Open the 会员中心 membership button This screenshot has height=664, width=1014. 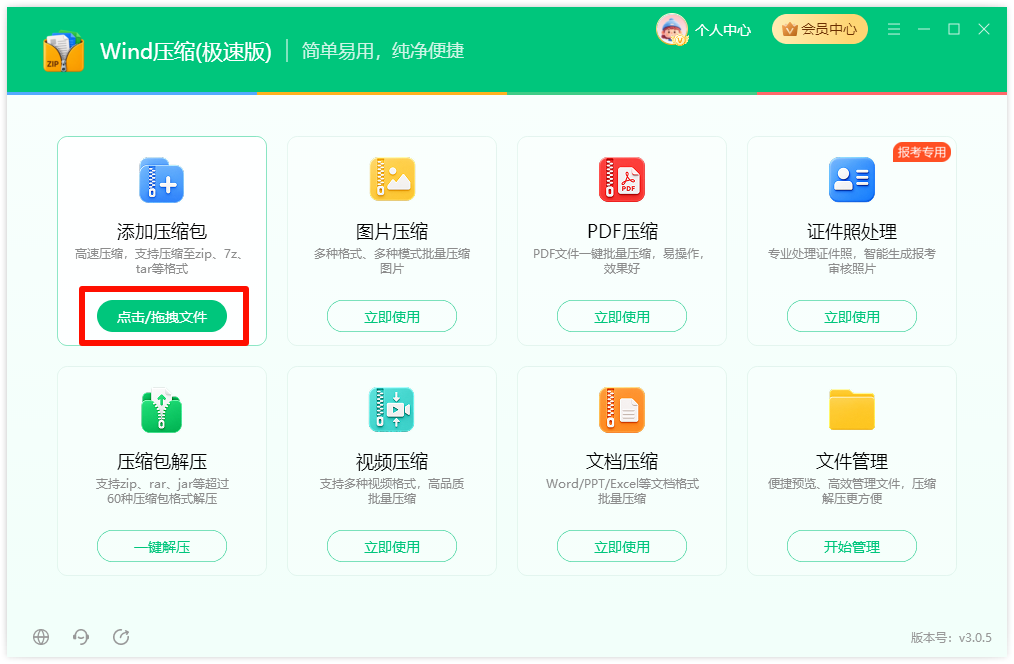(x=819, y=29)
